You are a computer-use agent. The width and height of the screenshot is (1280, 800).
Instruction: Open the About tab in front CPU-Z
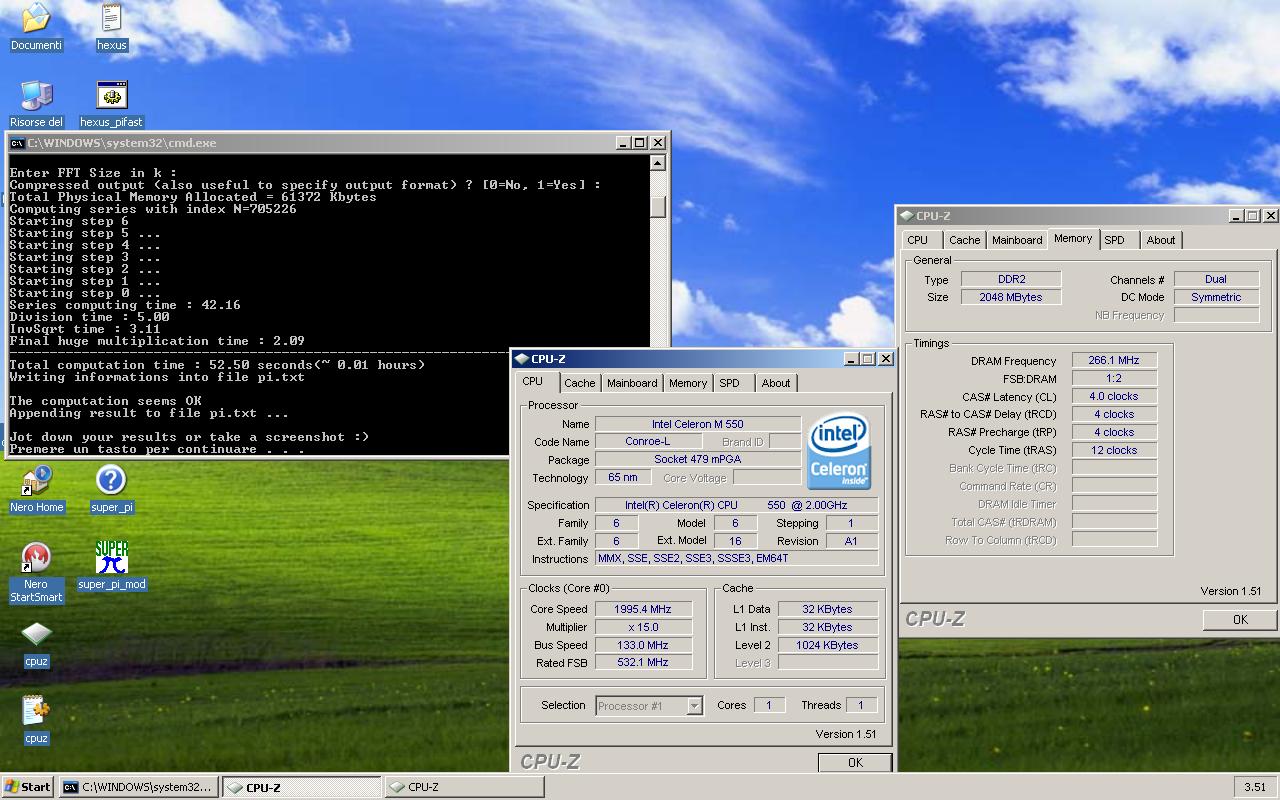[776, 383]
